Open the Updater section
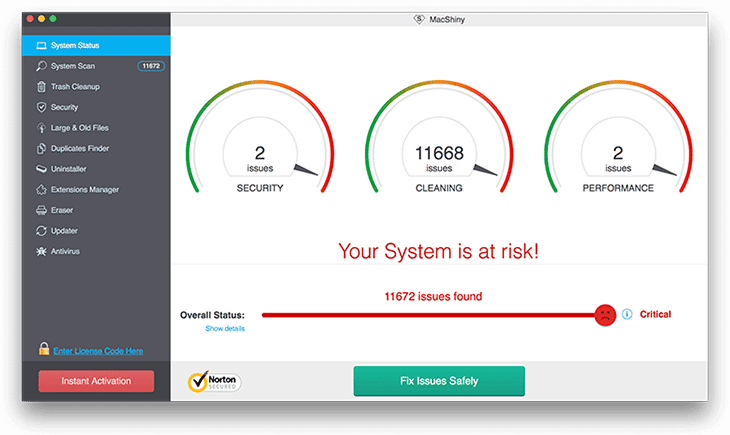This screenshot has height=435, width=730. coord(64,231)
